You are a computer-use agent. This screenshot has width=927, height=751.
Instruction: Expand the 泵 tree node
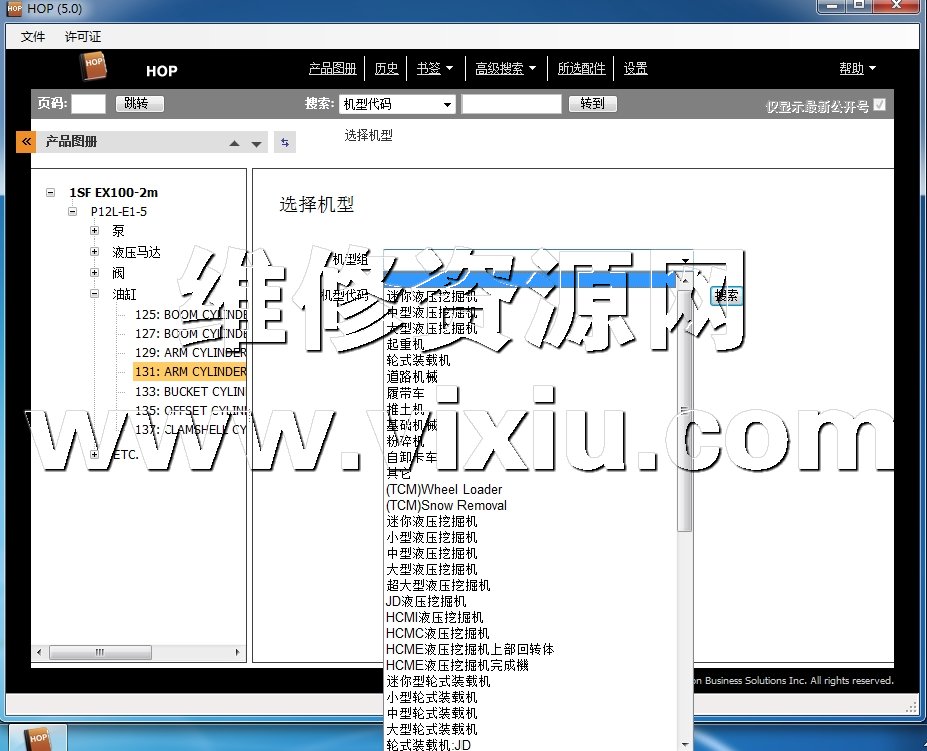point(95,230)
